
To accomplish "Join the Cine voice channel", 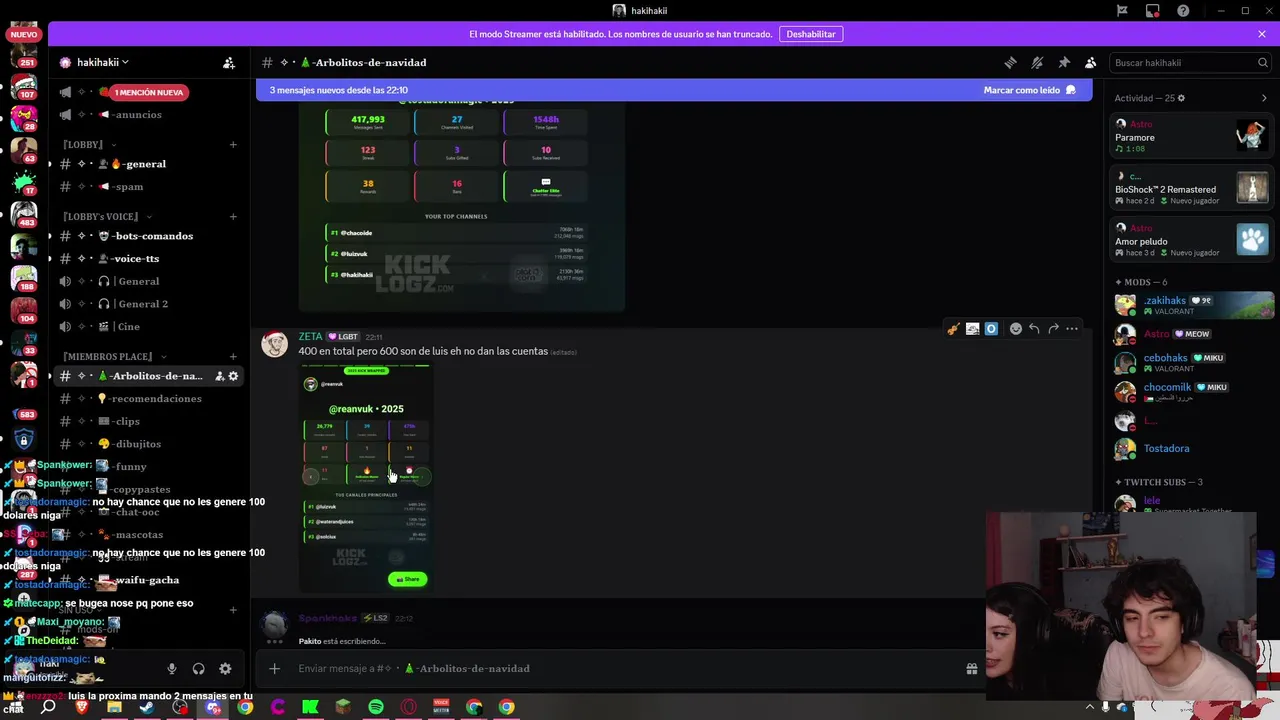I will (146, 327).
